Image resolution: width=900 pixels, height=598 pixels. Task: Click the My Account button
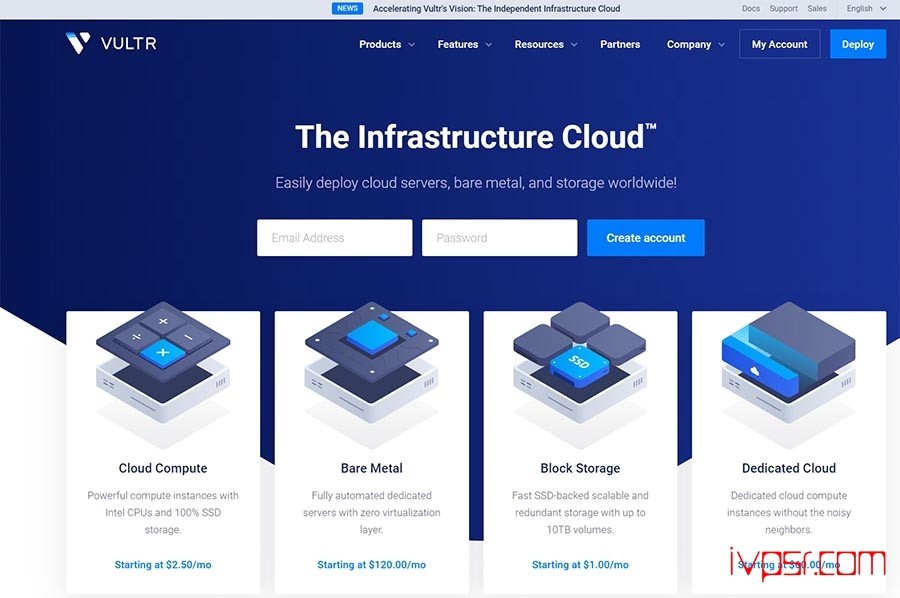pyautogui.click(x=779, y=44)
